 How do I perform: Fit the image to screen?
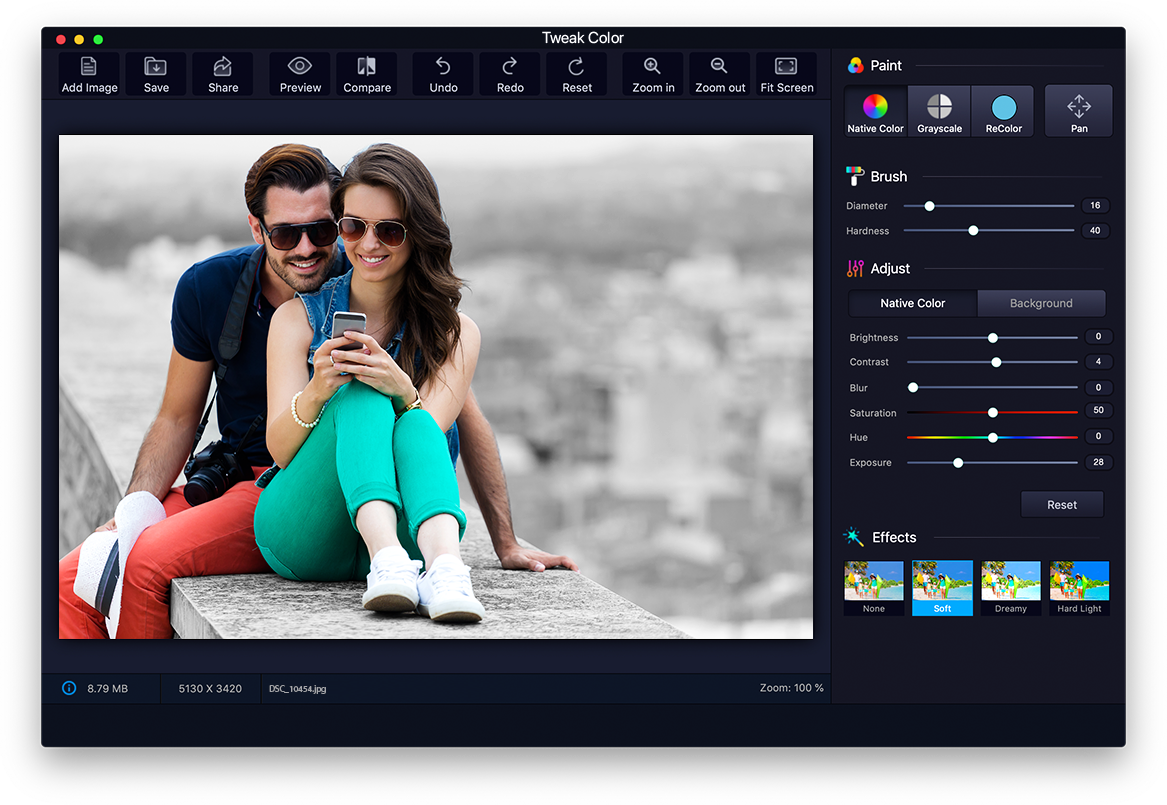(787, 74)
